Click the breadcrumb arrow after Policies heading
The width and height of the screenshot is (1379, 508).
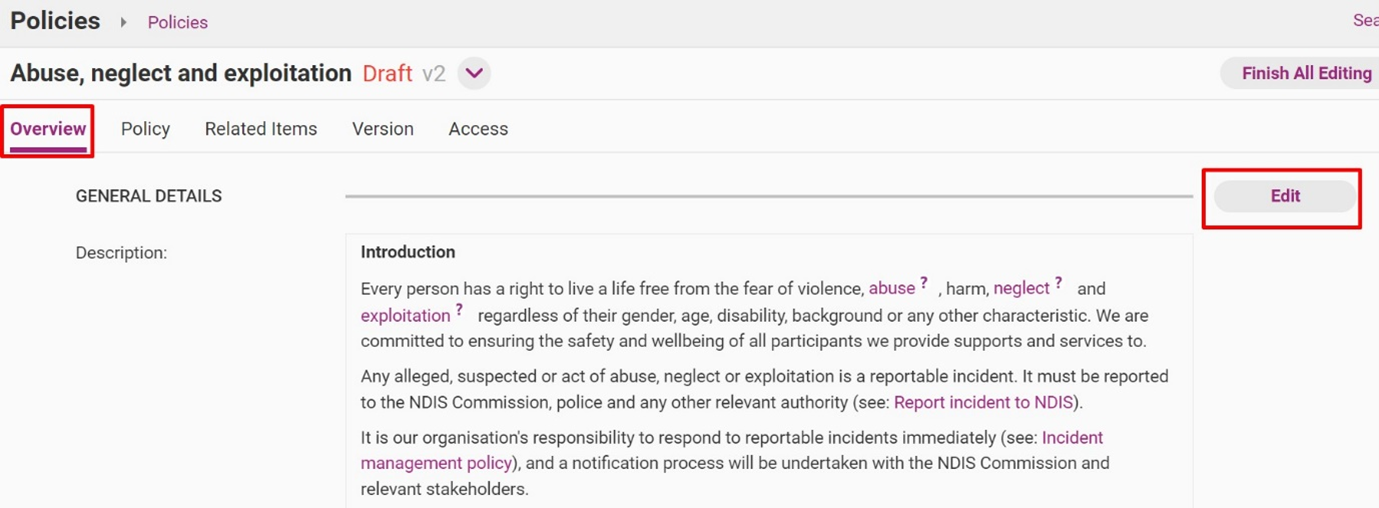coord(124,22)
